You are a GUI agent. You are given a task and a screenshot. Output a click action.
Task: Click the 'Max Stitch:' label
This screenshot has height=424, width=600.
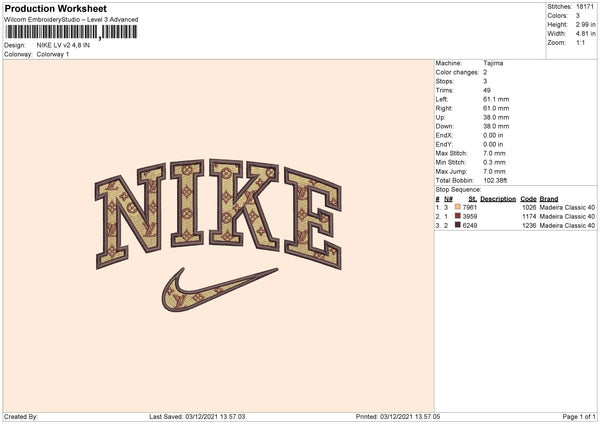pos(452,153)
